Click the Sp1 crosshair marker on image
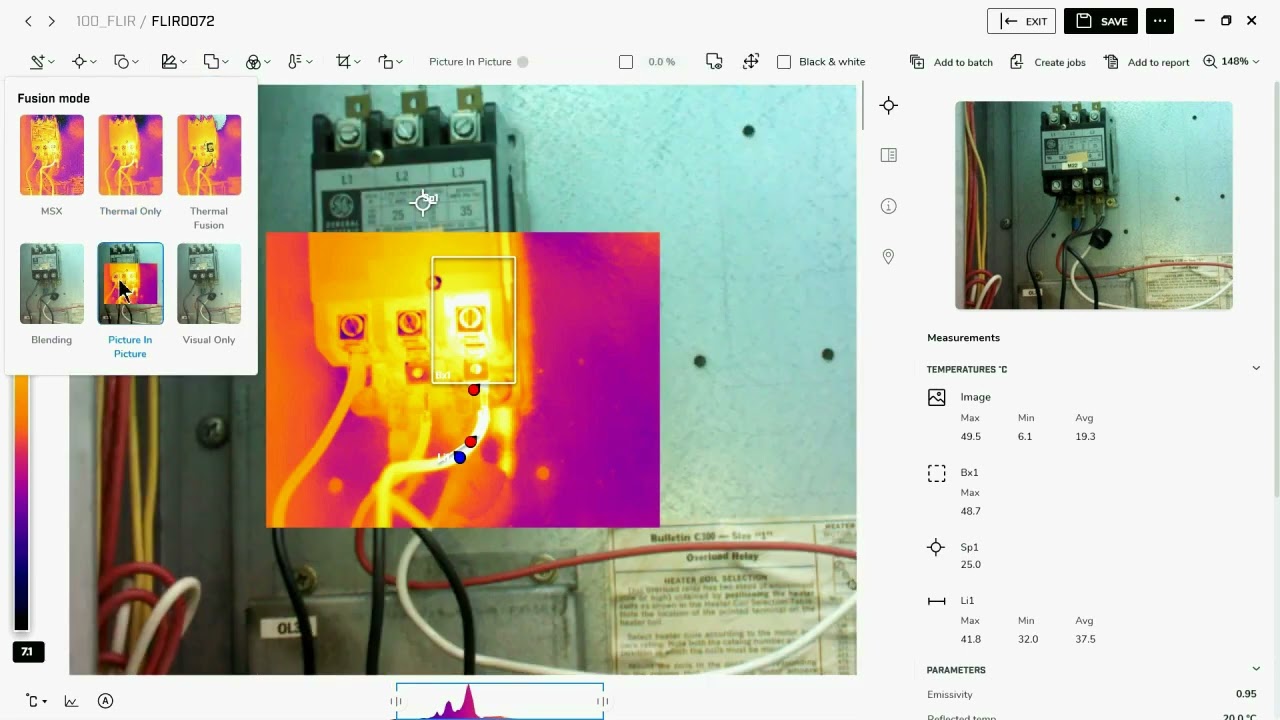The width and height of the screenshot is (1280, 720). (x=424, y=202)
